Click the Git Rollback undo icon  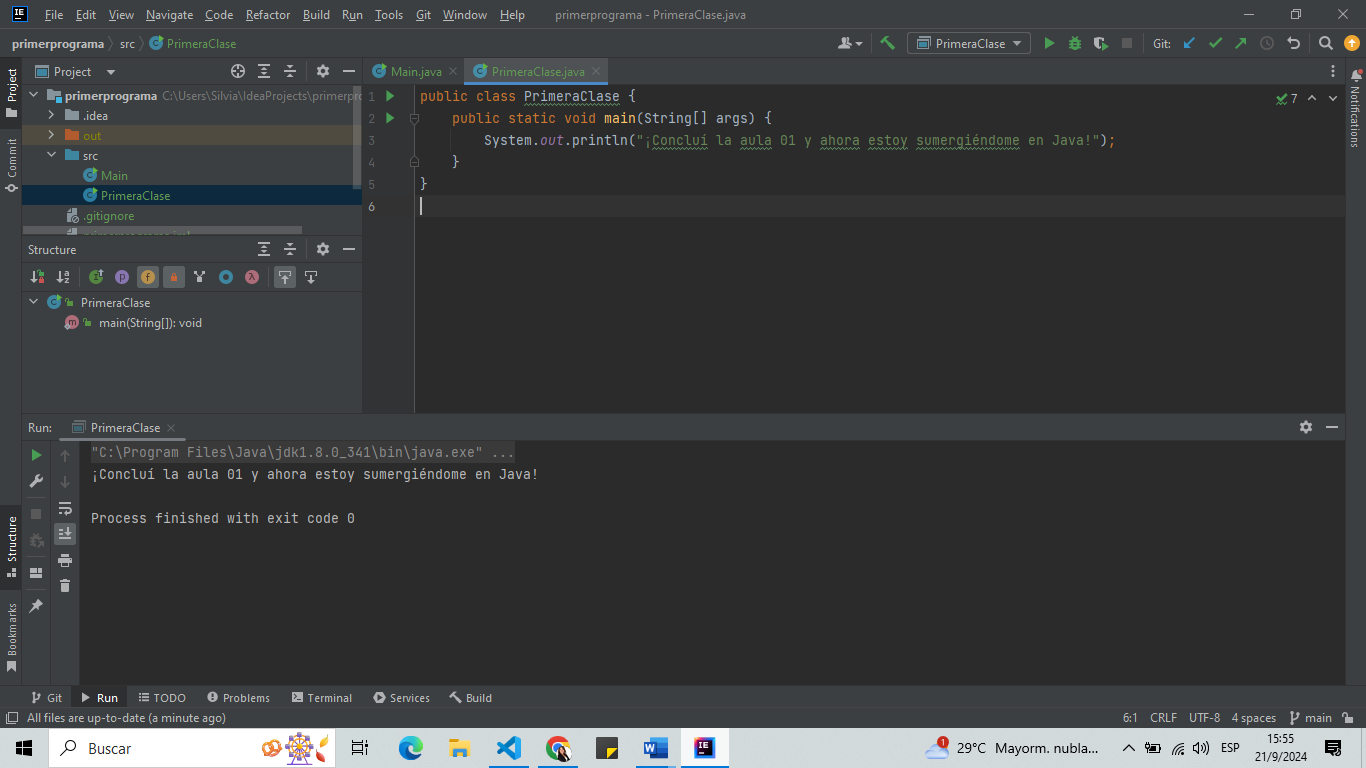click(1293, 43)
